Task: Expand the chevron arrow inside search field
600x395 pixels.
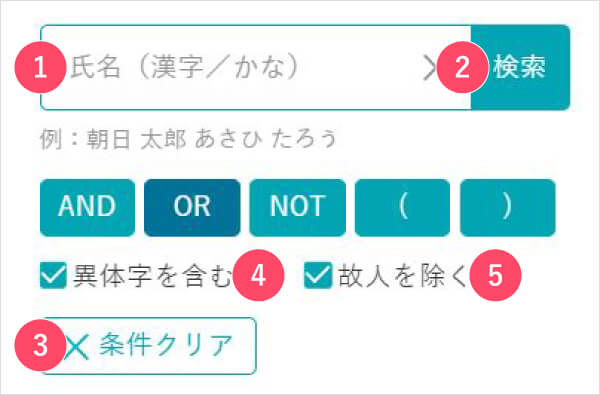Action: 429,68
